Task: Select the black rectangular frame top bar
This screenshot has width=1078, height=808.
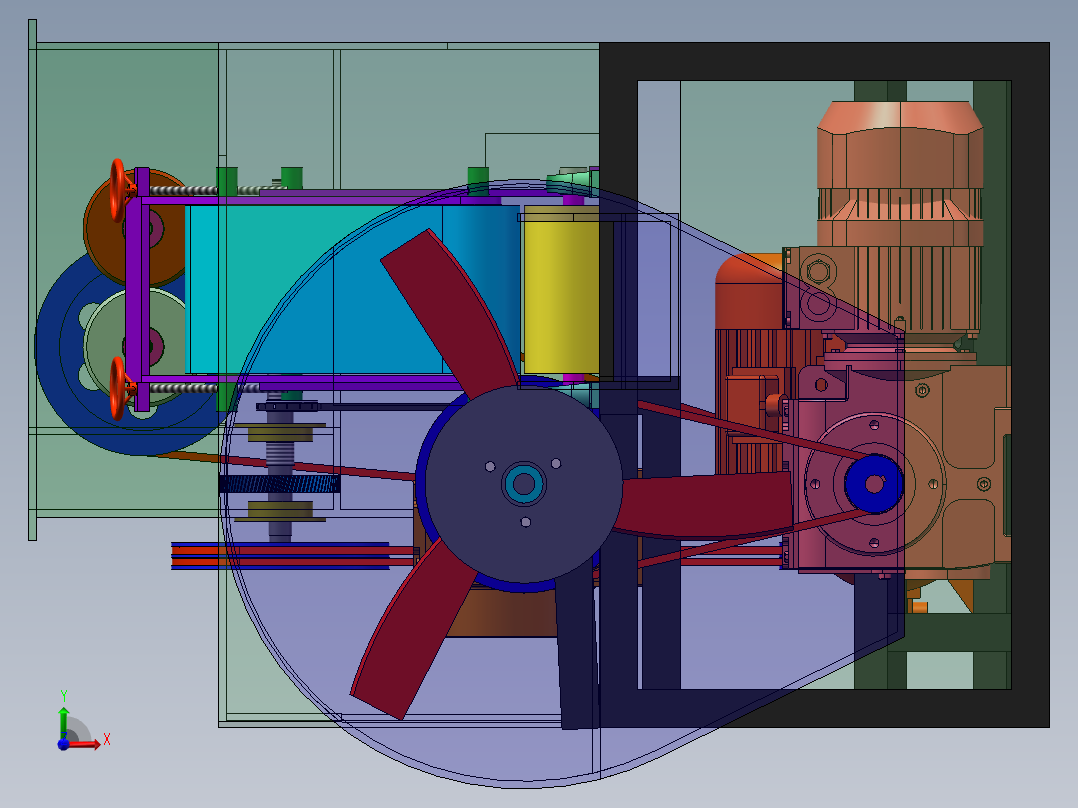Action: (x=824, y=62)
